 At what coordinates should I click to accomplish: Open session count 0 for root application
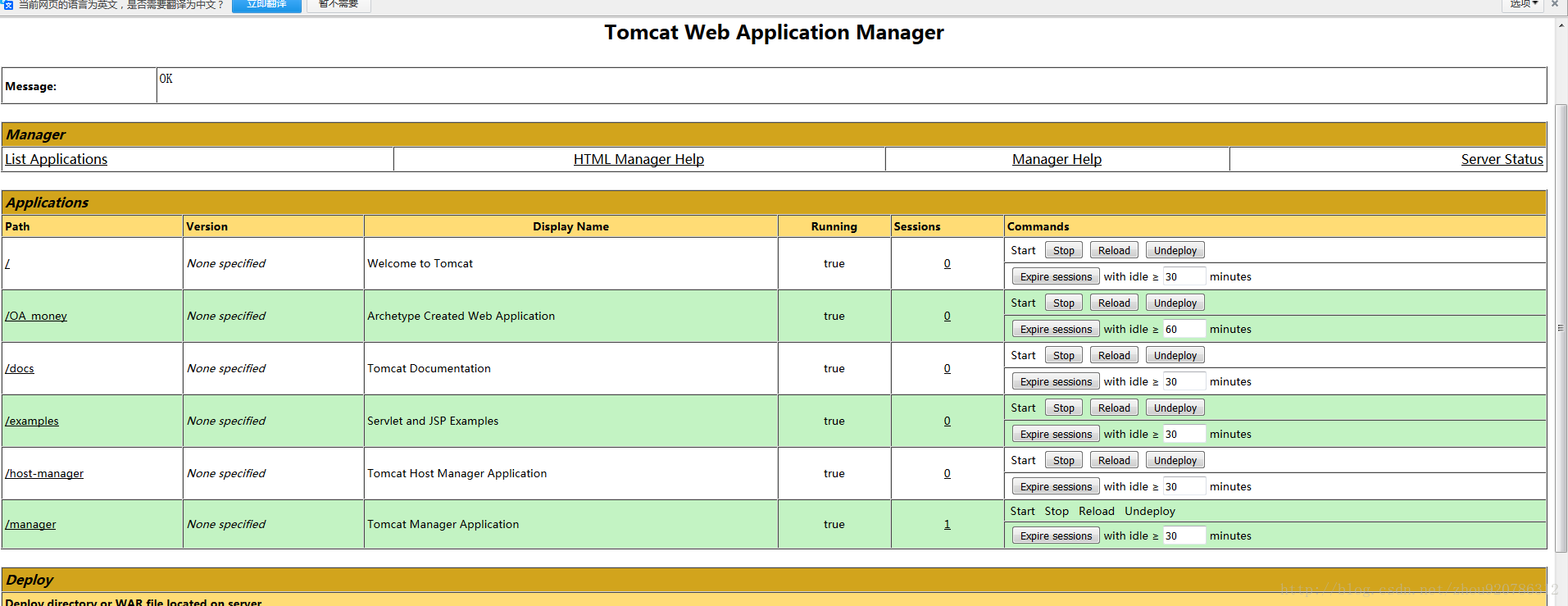(947, 263)
